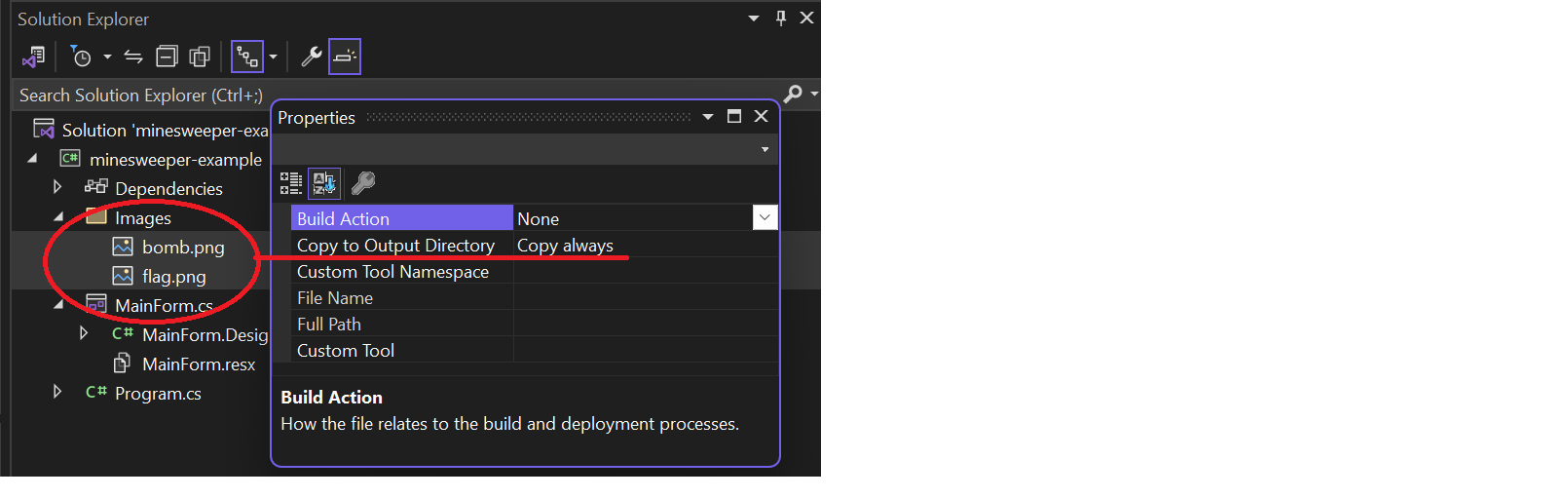Open the Pending Changes Filter clock icon
1568x498 pixels.
(x=81, y=57)
